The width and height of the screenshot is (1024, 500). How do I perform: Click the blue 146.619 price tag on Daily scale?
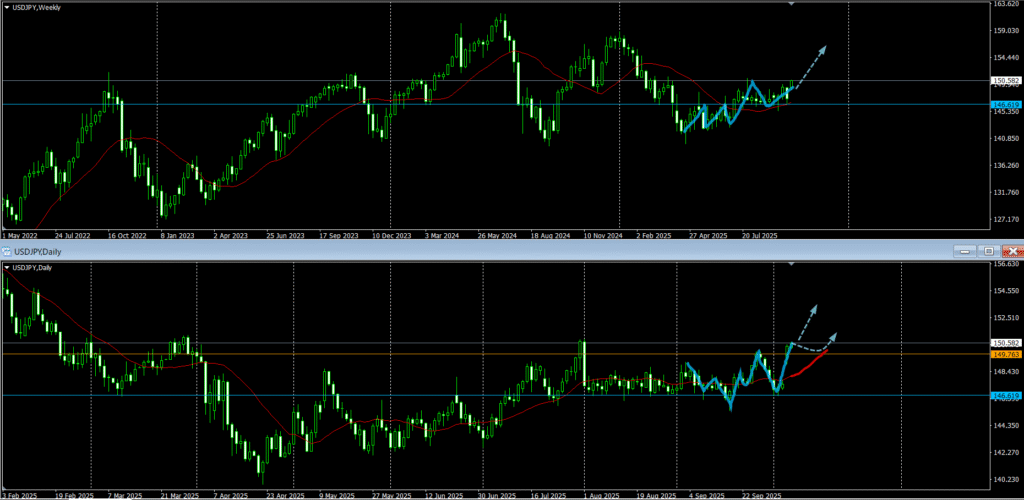pos(1004,396)
